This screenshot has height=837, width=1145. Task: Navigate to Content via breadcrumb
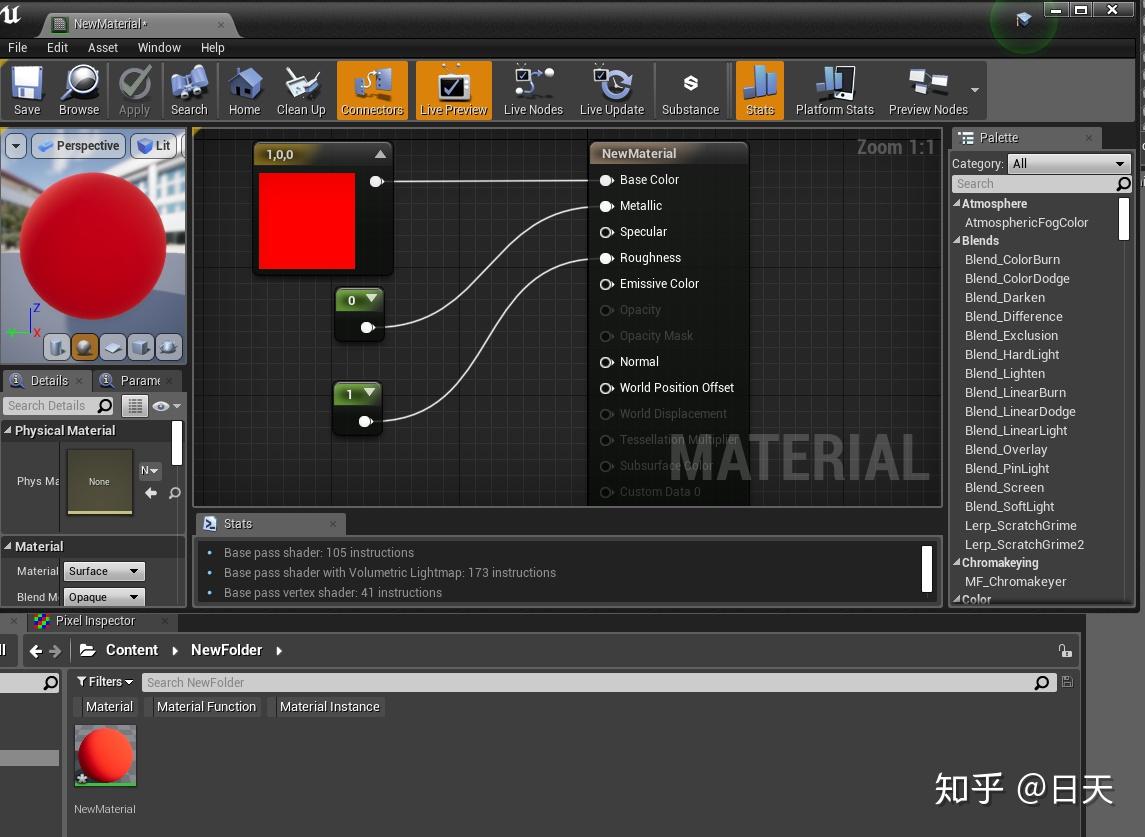[132, 650]
